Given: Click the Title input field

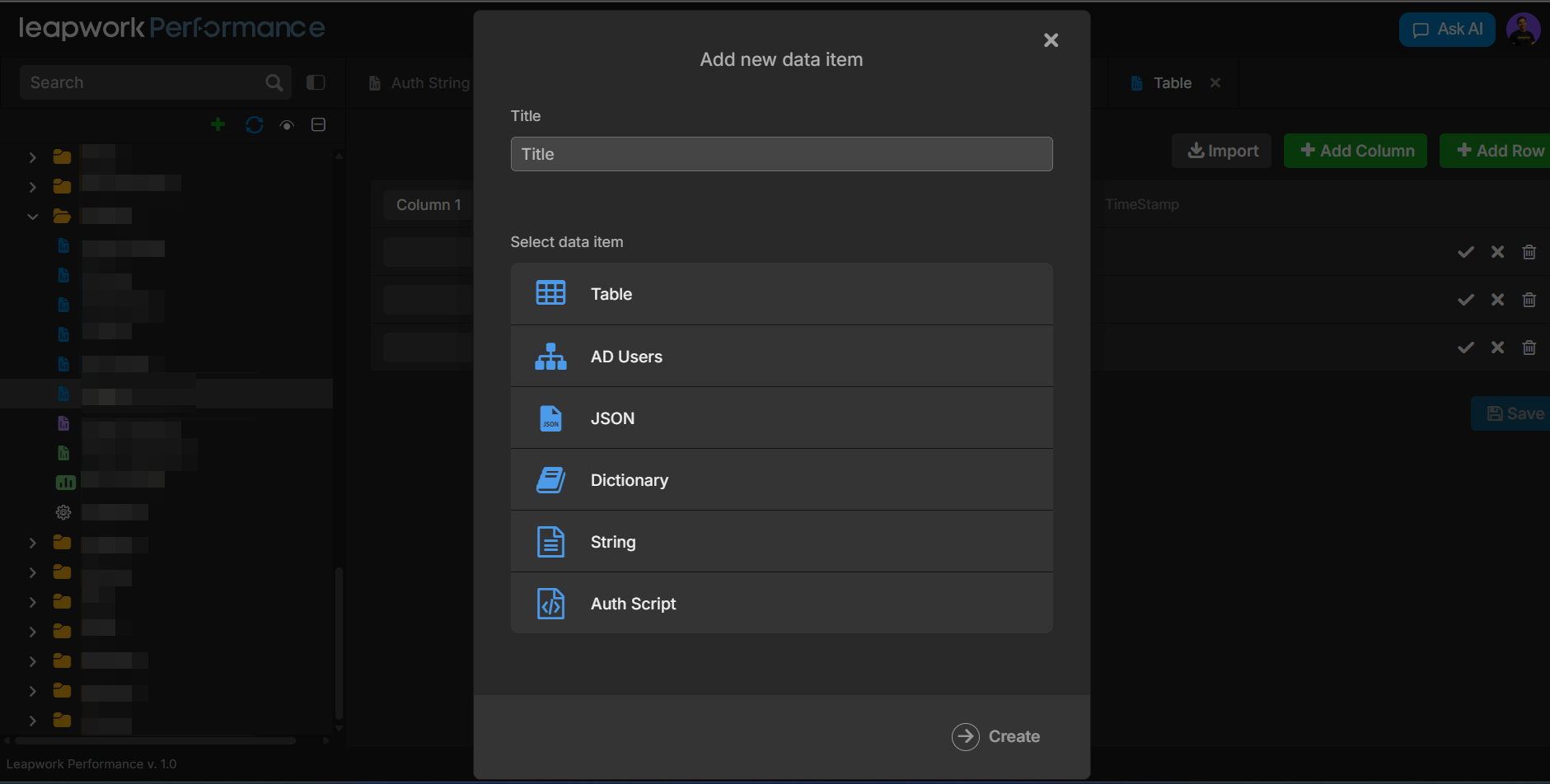Looking at the screenshot, I should (781, 154).
